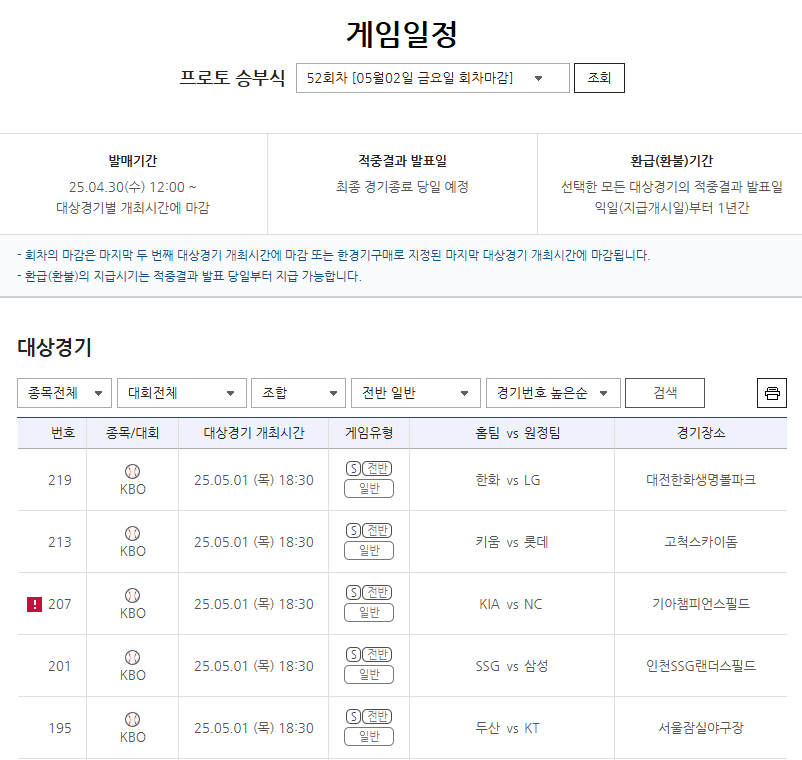Screen dimensions: 802x760
Task: Open the 대회전체 filter dropdown
Action: pyautogui.click(x=181, y=393)
